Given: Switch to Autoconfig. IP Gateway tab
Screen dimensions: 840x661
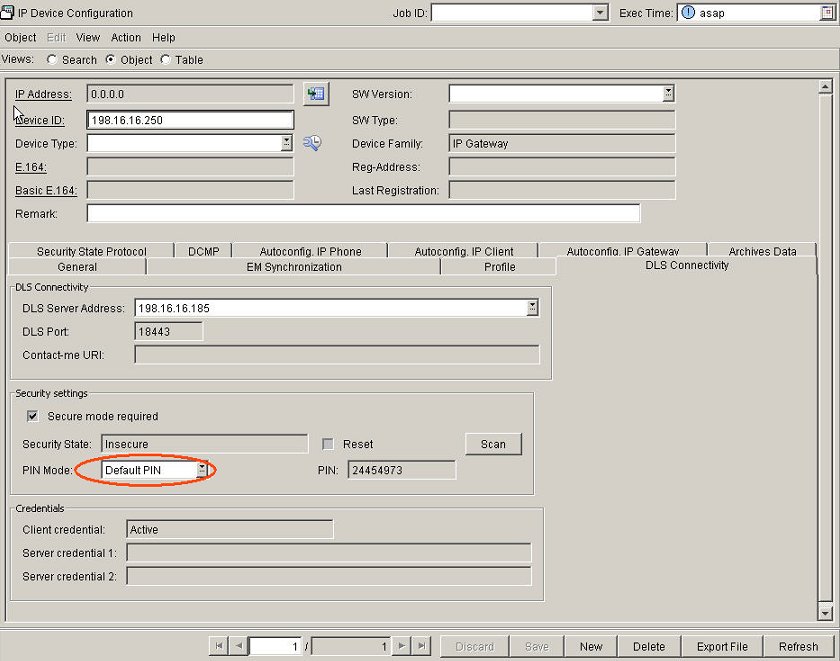Looking at the screenshot, I should coord(622,251).
